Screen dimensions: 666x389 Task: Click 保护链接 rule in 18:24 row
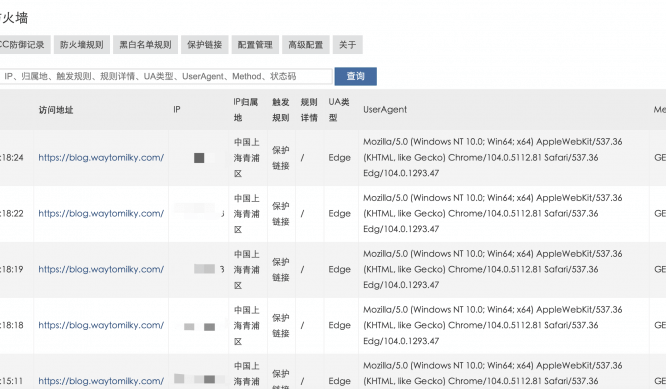[x=281, y=158]
